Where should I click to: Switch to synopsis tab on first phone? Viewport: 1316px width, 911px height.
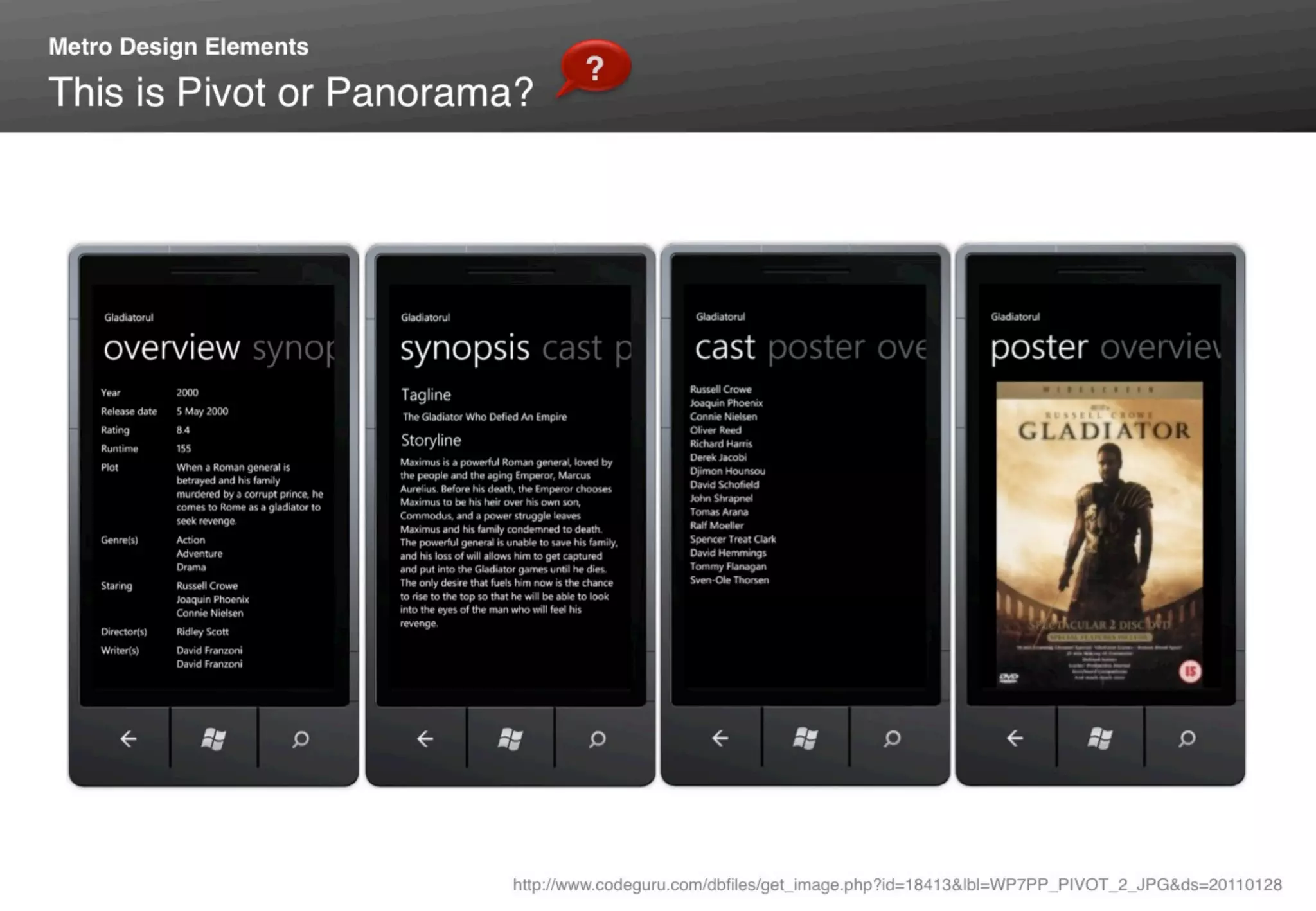coord(293,349)
